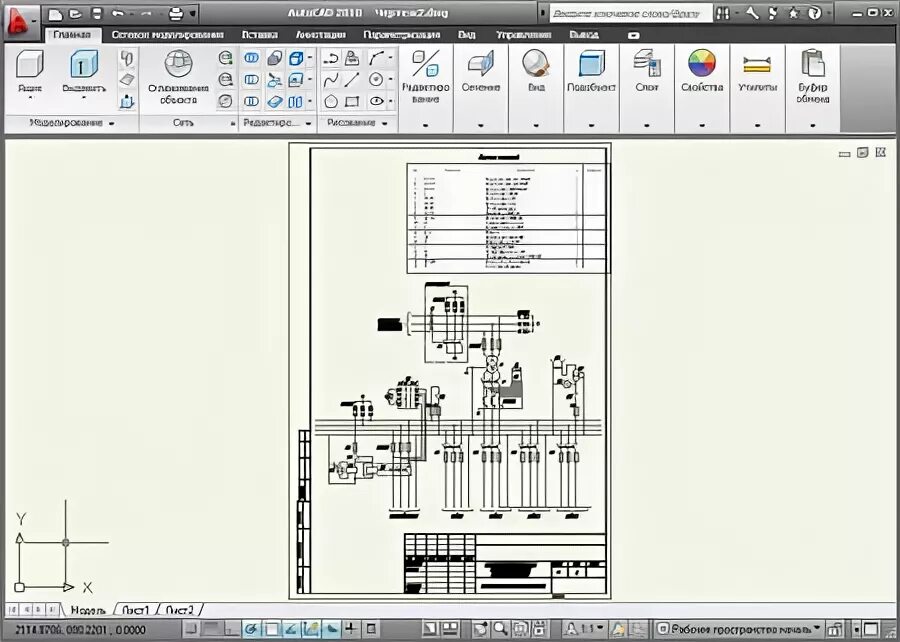Toggle Quick Properties in status bar
Image resolution: width=900 pixels, height=642 pixels.
371,629
